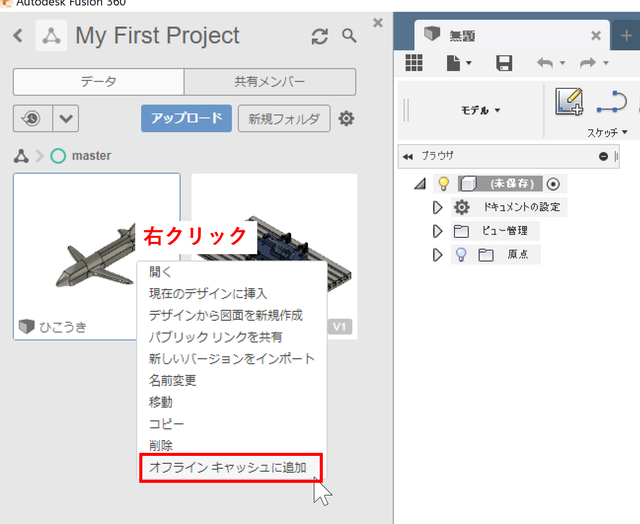Click the Create Sketch tool icon
The image size is (640, 524).
569,101
